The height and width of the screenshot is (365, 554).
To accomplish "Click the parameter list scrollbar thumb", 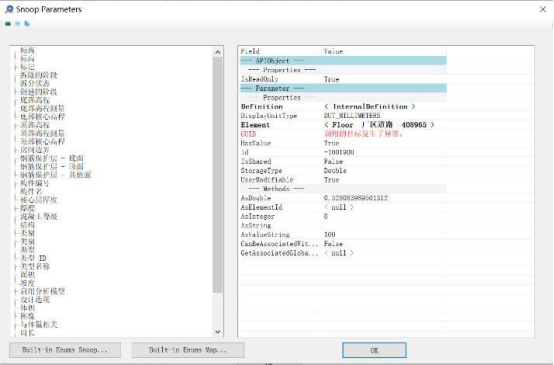I will (218, 175).
